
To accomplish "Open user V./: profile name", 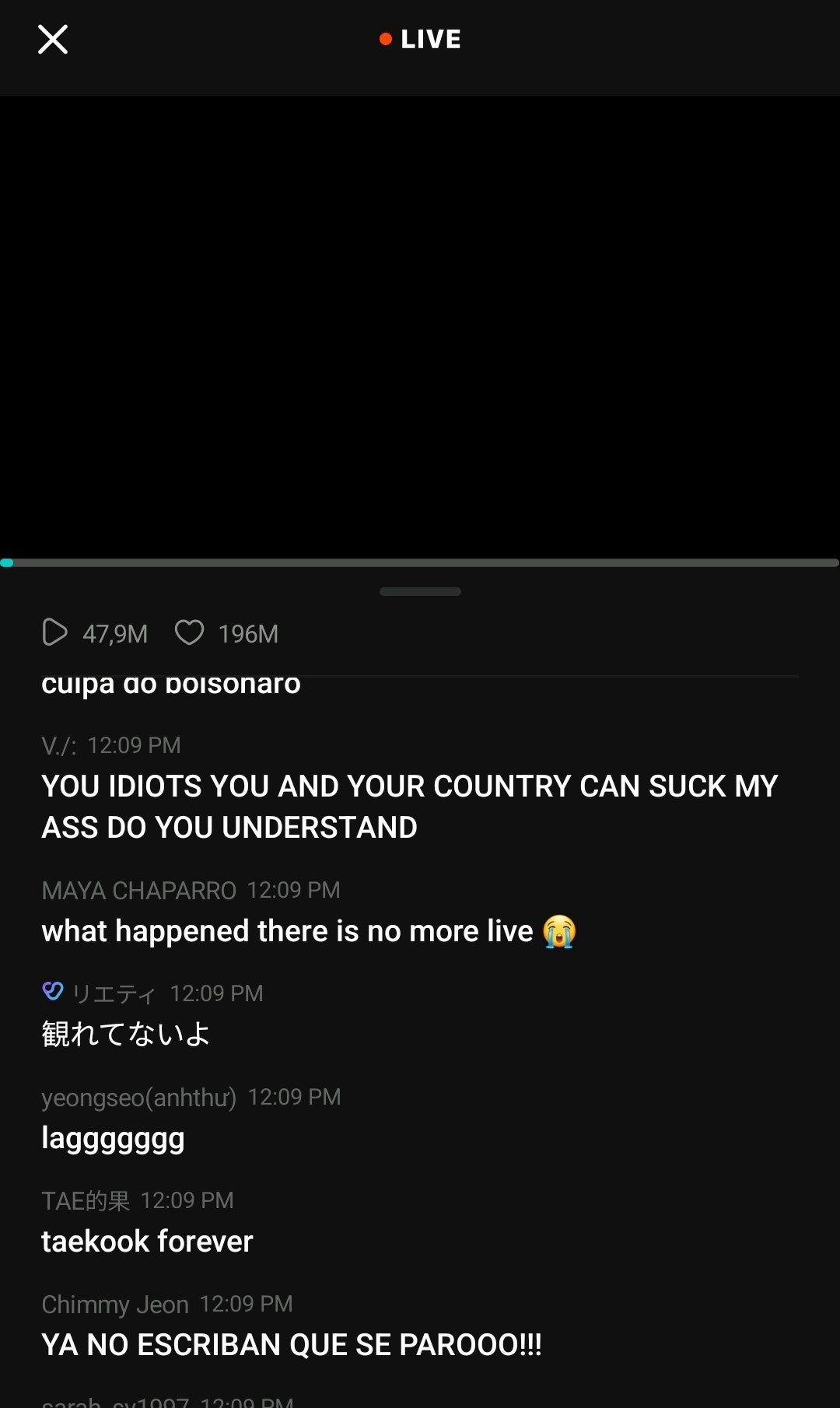I will click(59, 745).
